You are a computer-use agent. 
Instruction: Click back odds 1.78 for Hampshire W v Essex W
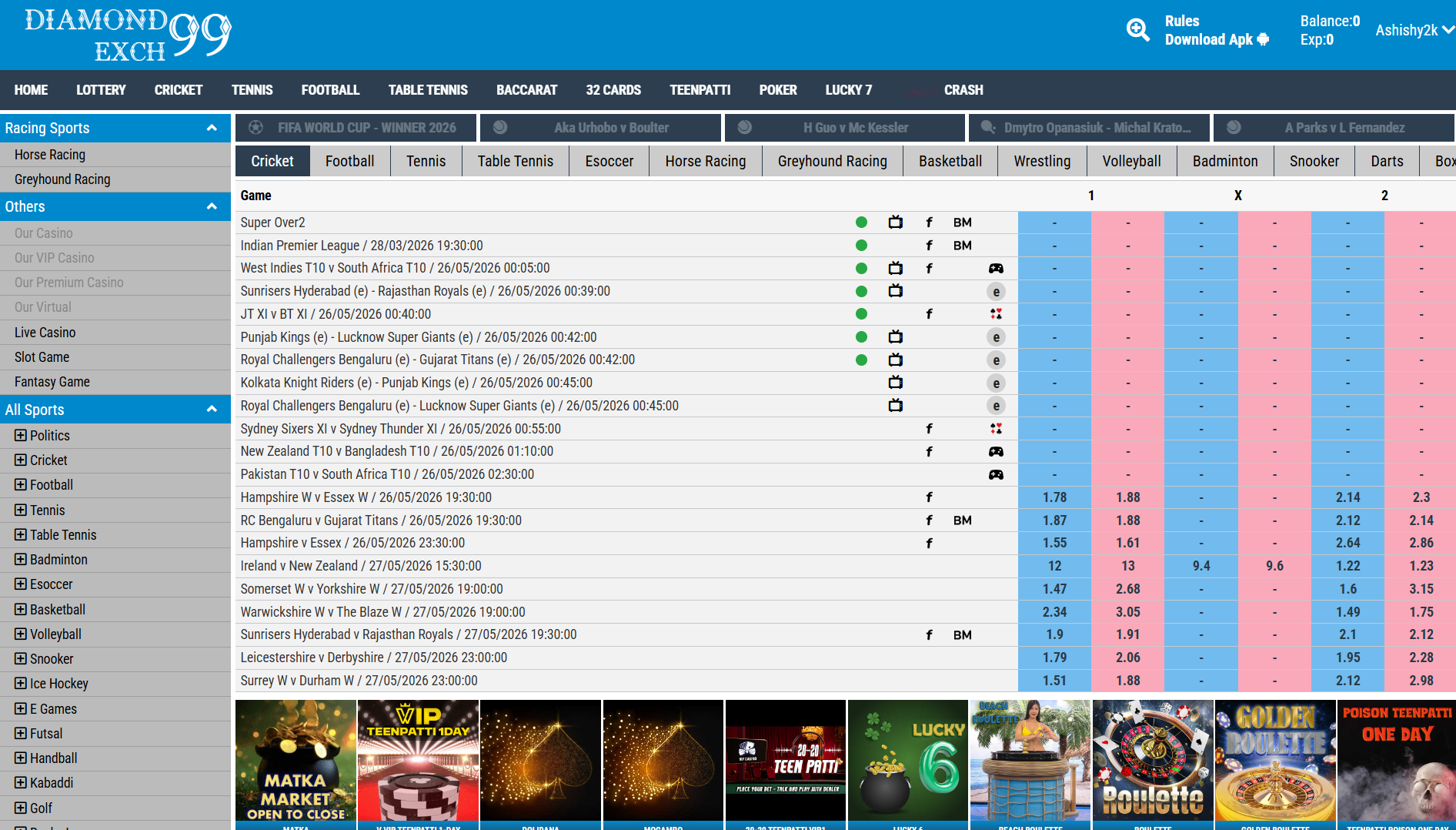[1054, 497]
